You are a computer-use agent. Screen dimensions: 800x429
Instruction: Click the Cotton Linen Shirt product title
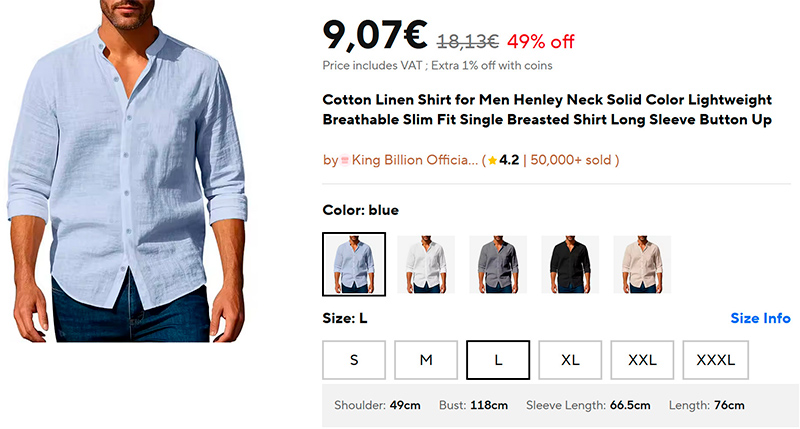coord(547,110)
